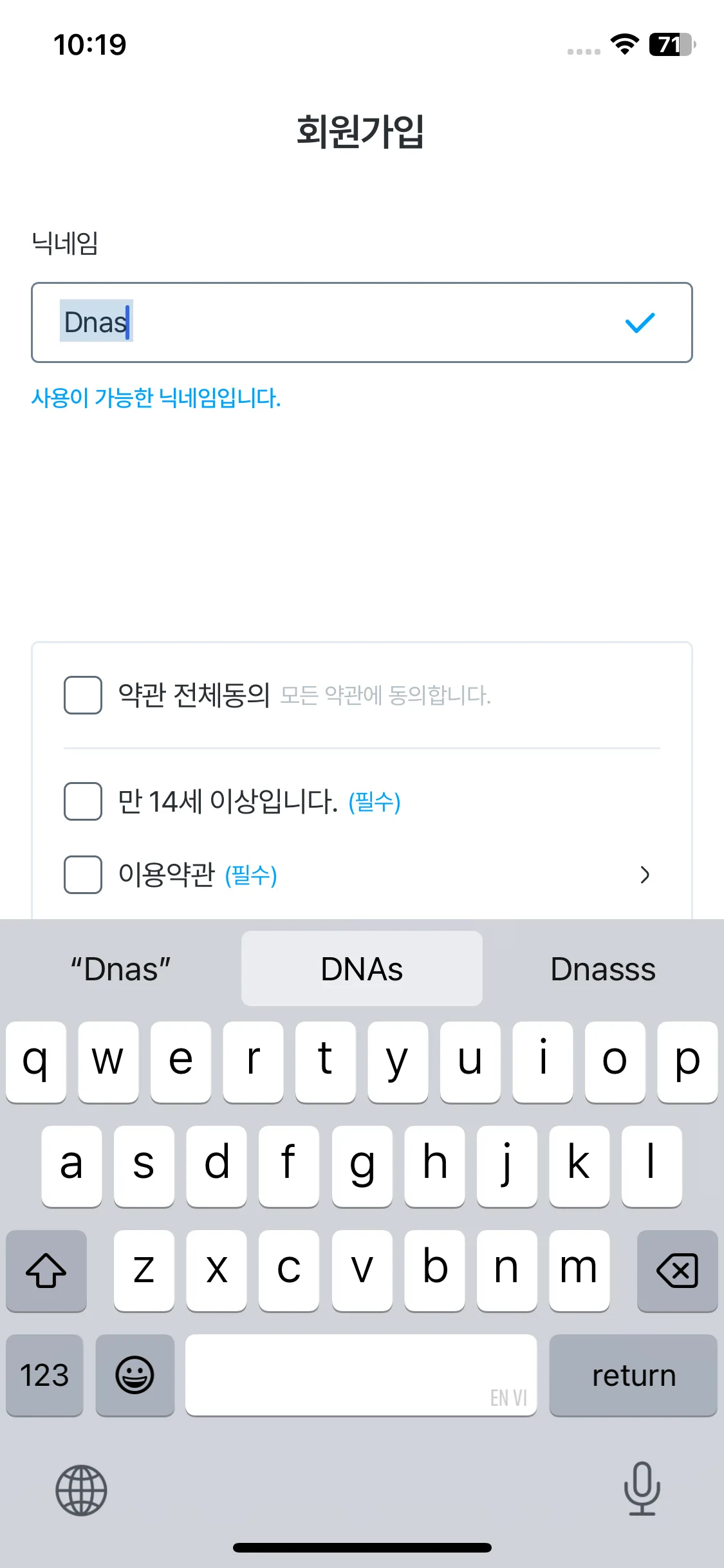724x1568 pixels.
Task: Start dictation with microphone icon
Action: pos(642,1489)
